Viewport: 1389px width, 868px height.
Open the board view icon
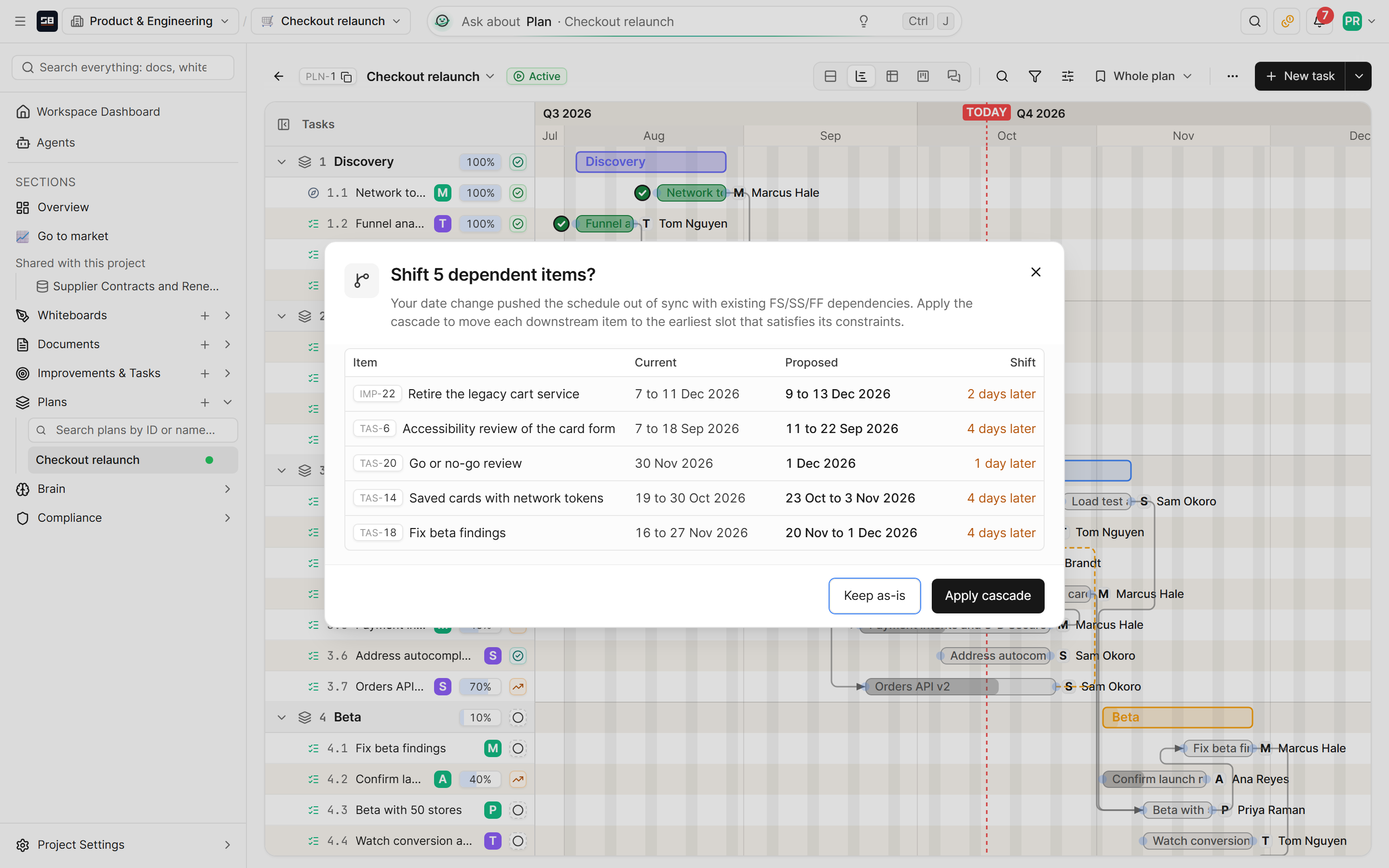click(923, 76)
